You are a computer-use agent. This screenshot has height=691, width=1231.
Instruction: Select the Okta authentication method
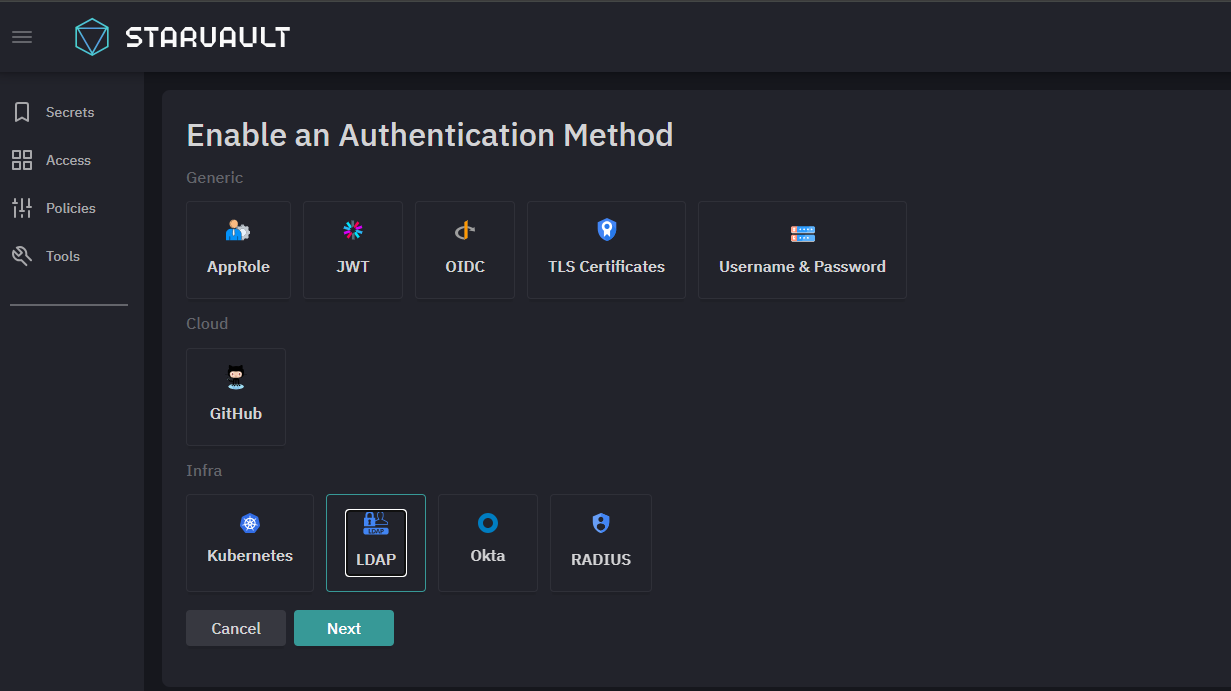pos(488,543)
